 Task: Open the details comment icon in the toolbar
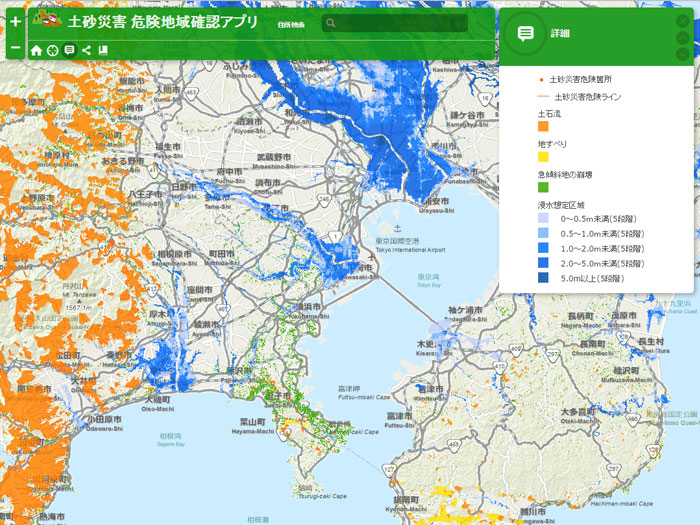pos(70,50)
